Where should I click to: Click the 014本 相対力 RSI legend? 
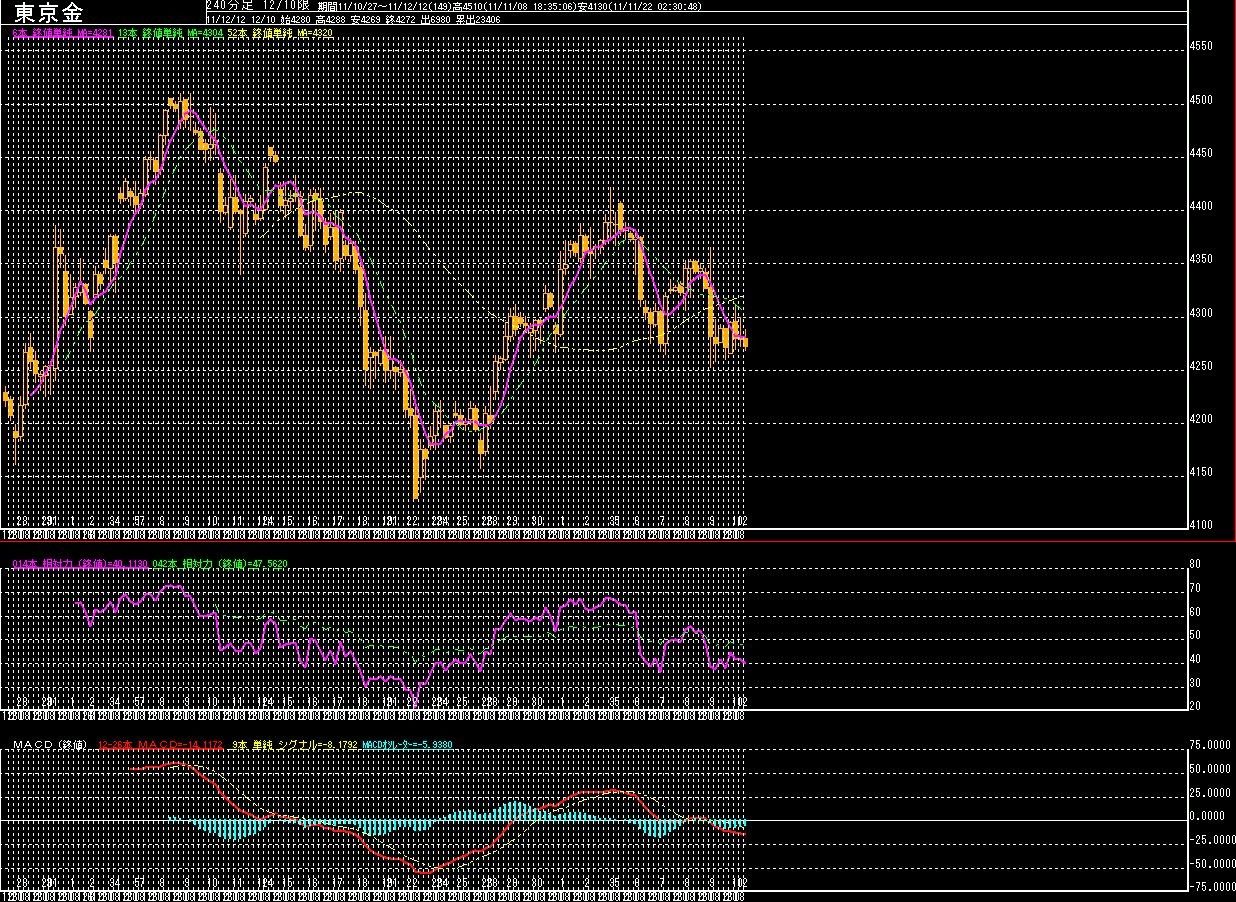coord(80,564)
